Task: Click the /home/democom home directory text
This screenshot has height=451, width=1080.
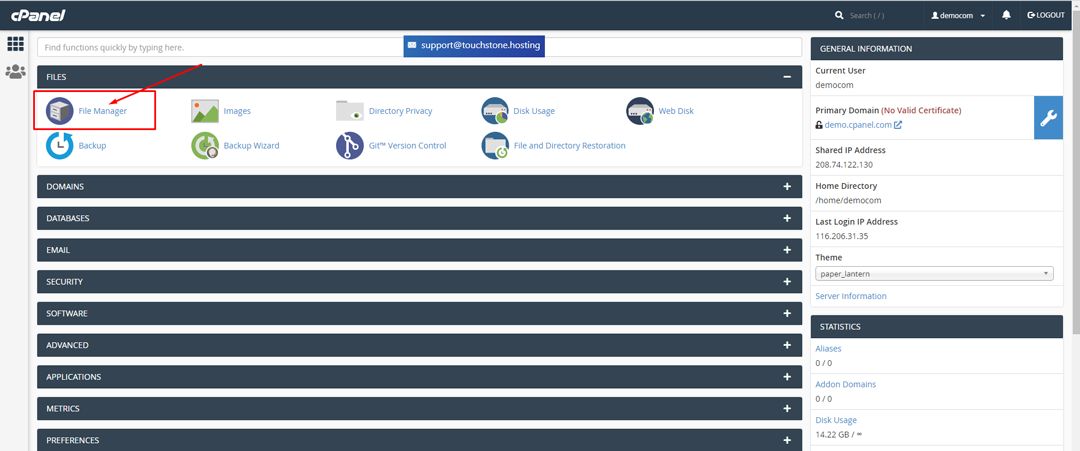Action: pyautogui.click(x=849, y=200)
